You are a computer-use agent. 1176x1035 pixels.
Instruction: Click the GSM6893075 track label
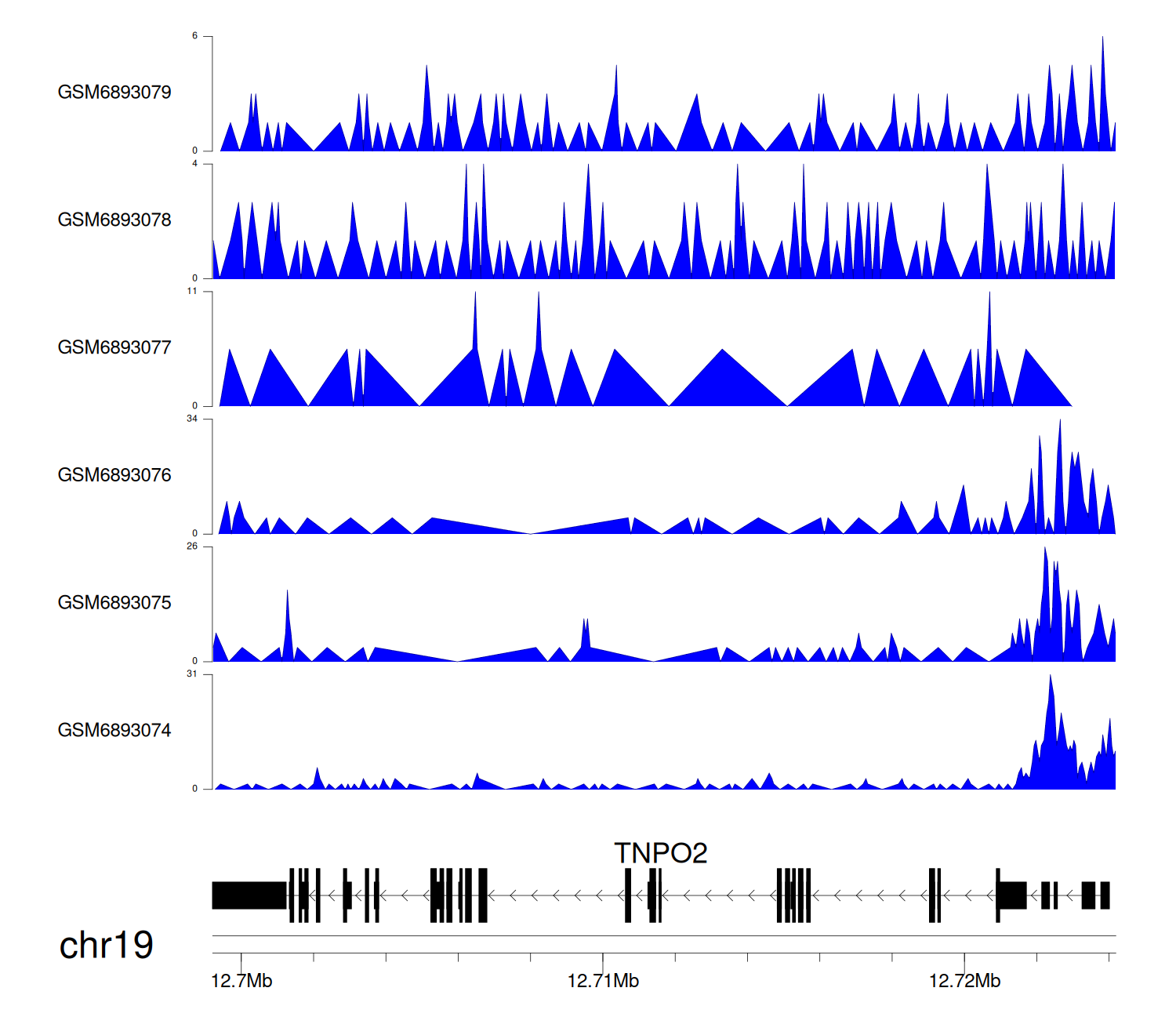[114, 603]
